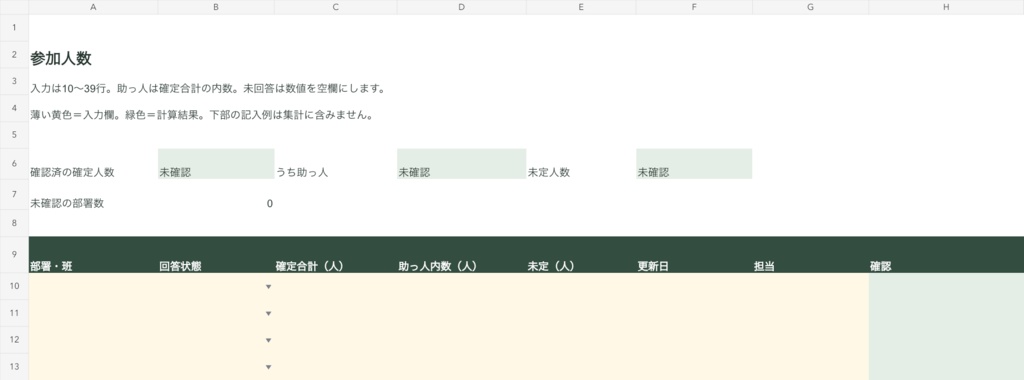
Task: Select row 9 header
Action: pyautogui.click(x=14, y=255)
